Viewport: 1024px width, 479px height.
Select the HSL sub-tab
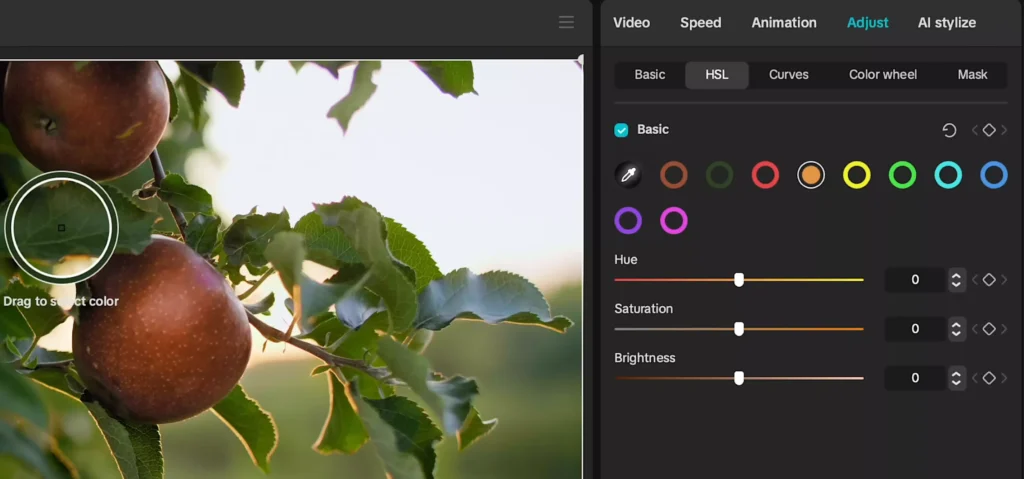(716, 75)
